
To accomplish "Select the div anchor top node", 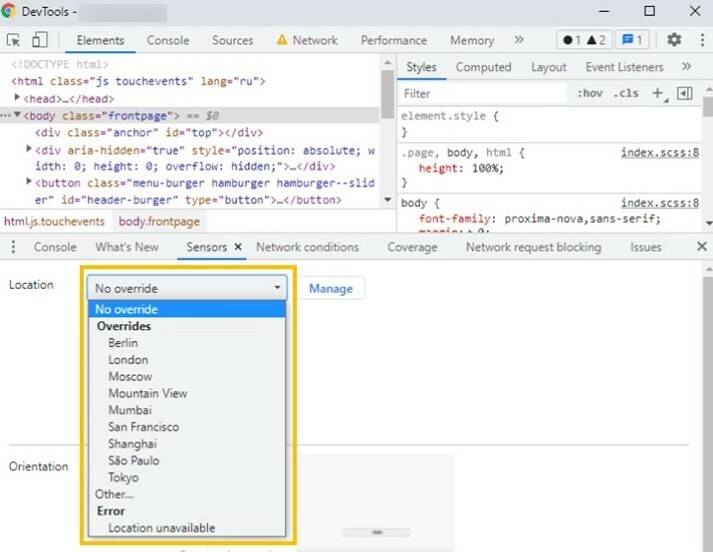I will point(149,133).
